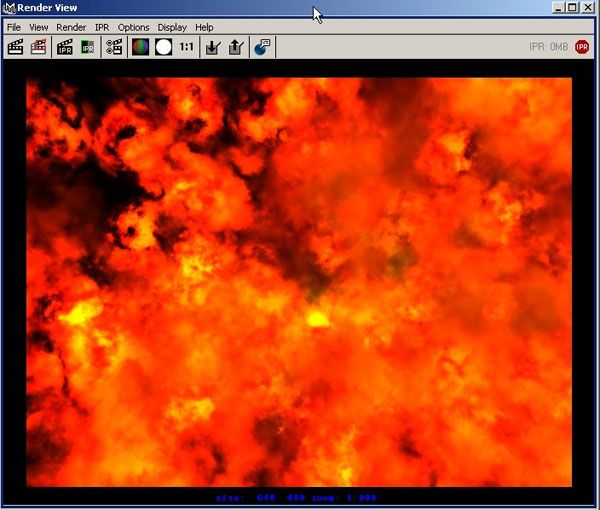This screenshot has height=510, width=600.
Task: Click the Render Region icon
Action: coord(39,46)
